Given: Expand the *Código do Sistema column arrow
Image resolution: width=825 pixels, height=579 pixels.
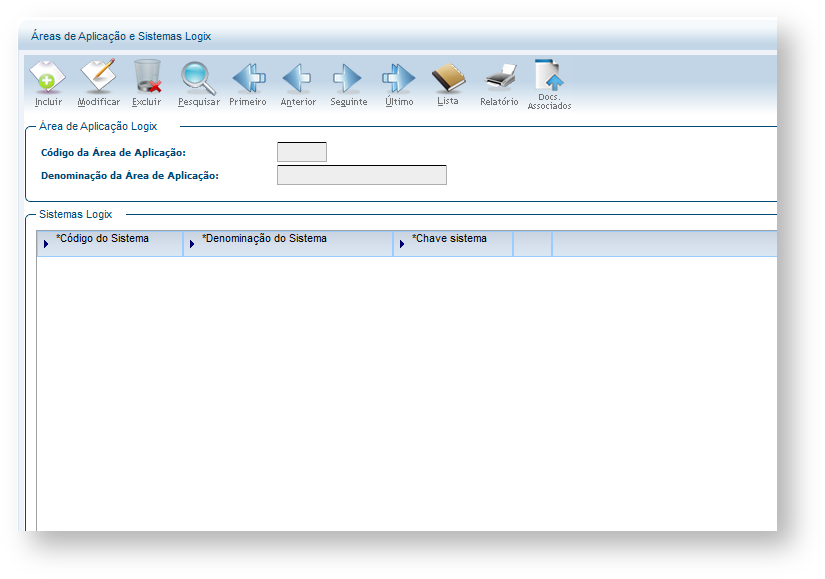Looking at the screenshot, I should pos(46,244).
